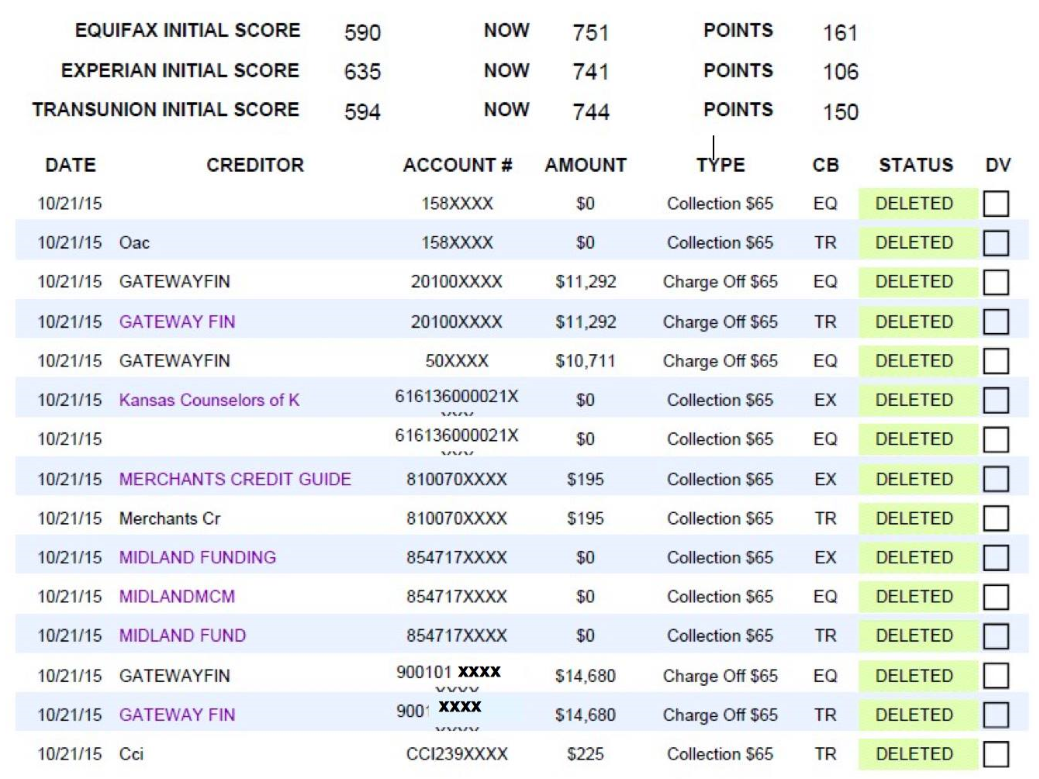Check DV box for MERCHANTS CREDIT GUIDE
1039x779 pixels.
click(x=996, y=479)
